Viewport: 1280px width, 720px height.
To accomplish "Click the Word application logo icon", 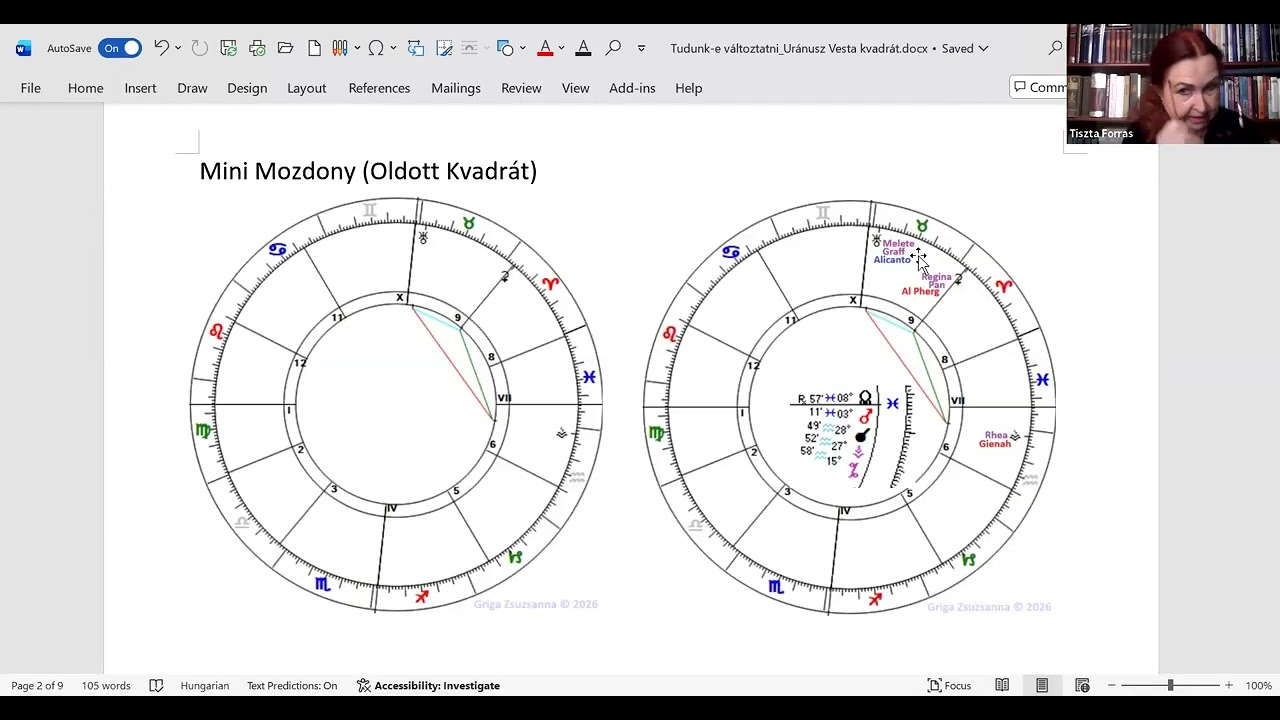I will click(x=24, y=48).
